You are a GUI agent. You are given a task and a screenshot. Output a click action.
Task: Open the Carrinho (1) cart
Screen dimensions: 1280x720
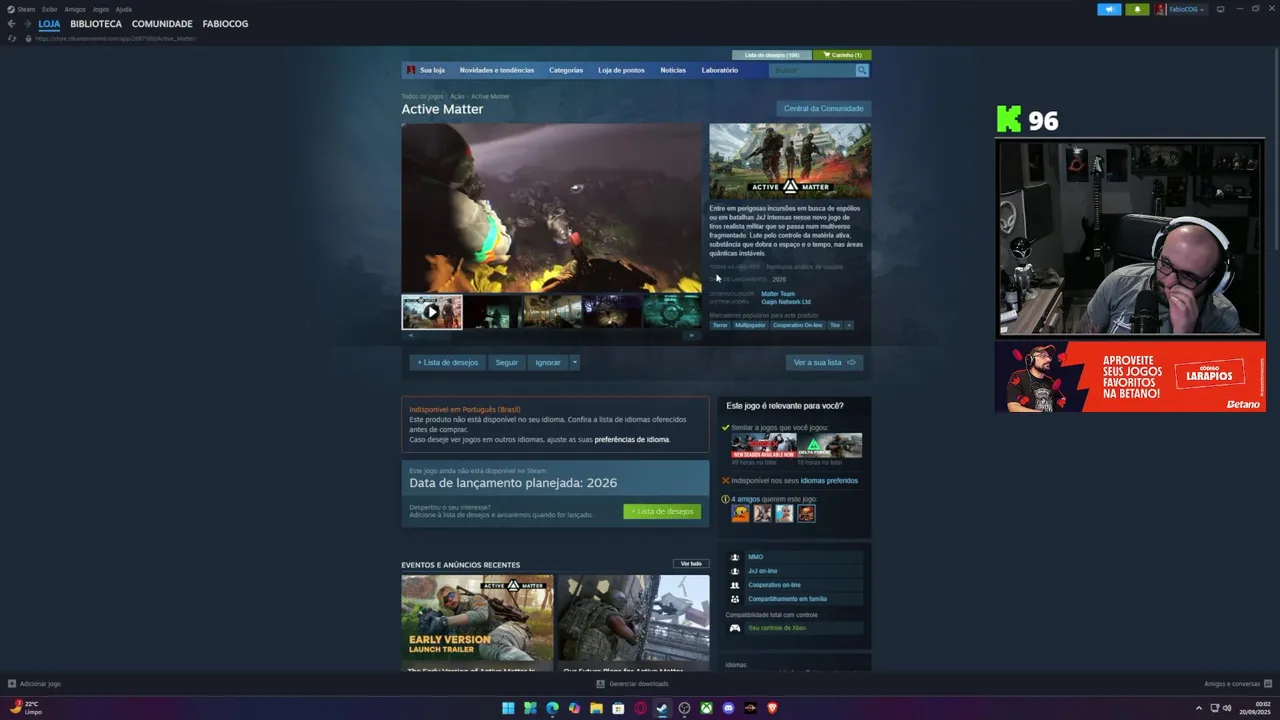[842, 55]
